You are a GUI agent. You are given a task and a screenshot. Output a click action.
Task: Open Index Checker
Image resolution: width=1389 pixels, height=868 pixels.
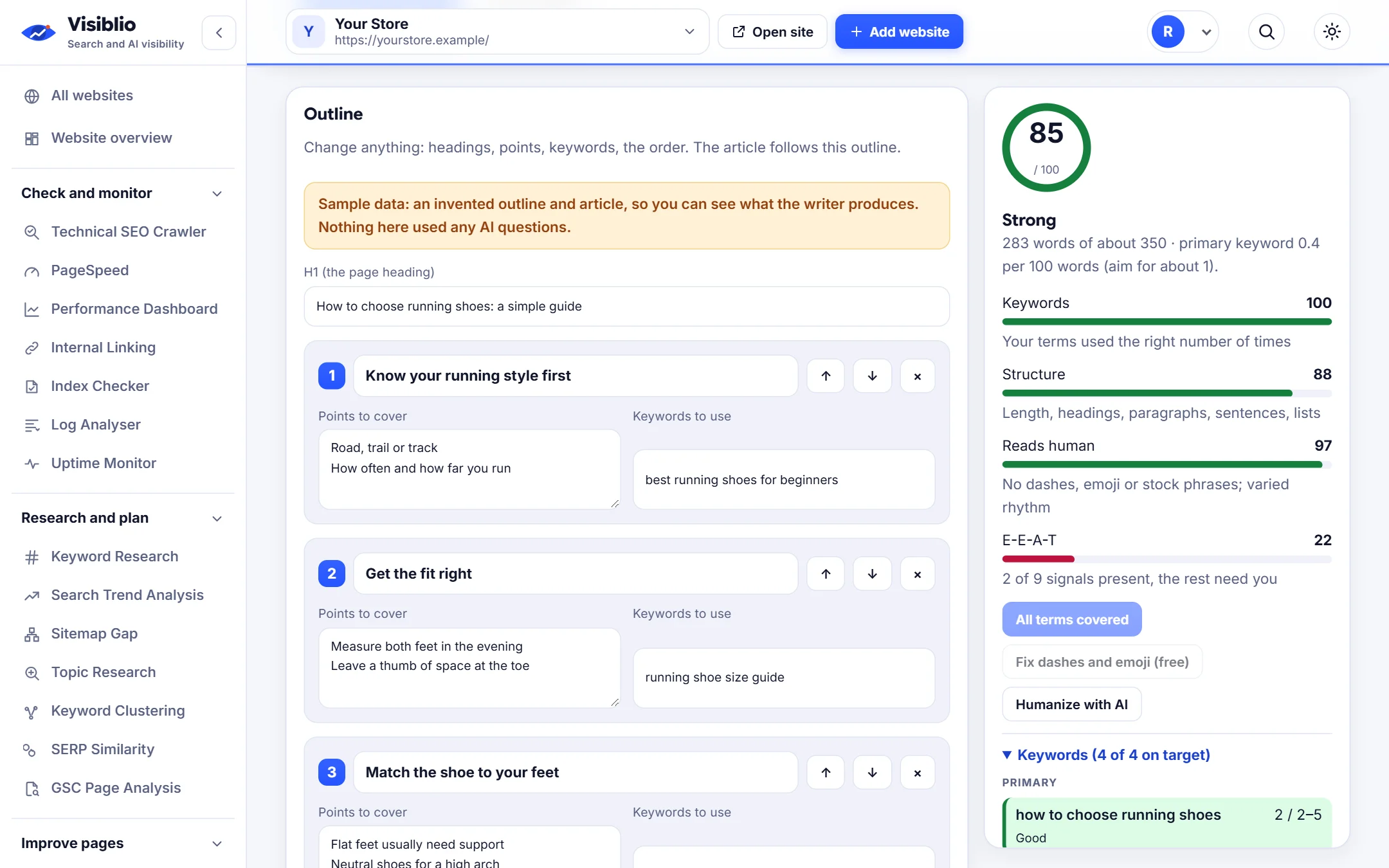pos(100,386)
